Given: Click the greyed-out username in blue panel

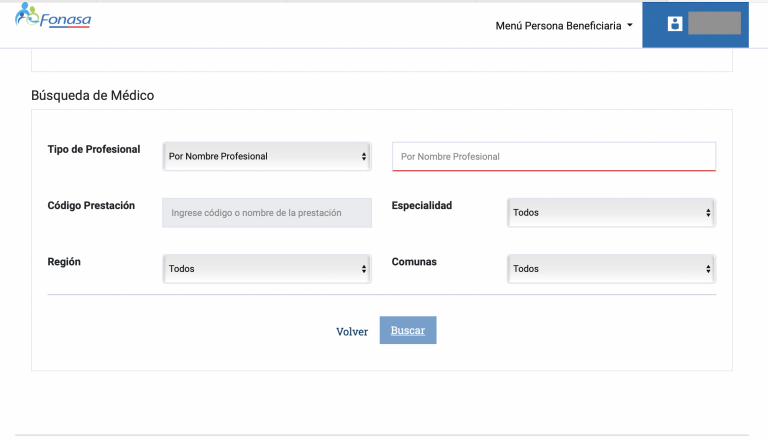Looking at the screenshot, I should click(714, 24).
